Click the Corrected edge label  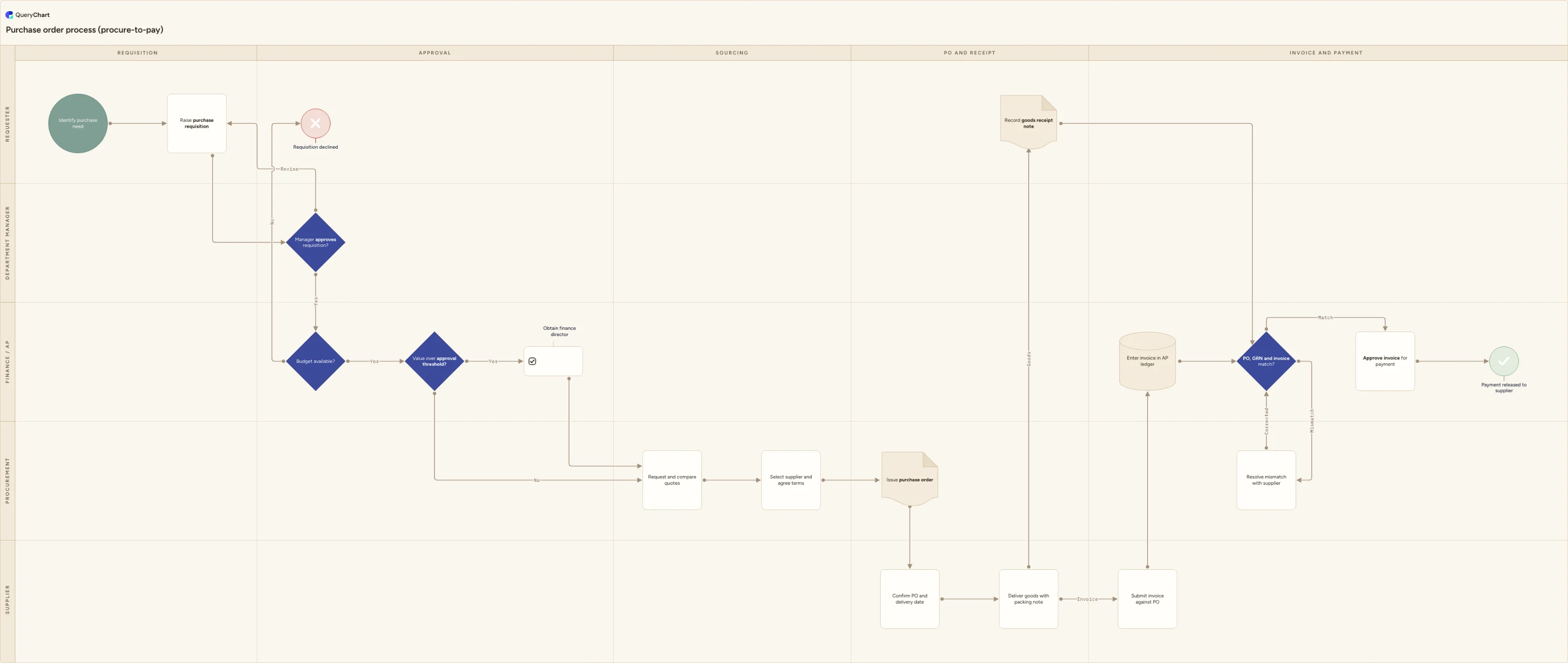pyautogui.click(x=1266, y=421)
